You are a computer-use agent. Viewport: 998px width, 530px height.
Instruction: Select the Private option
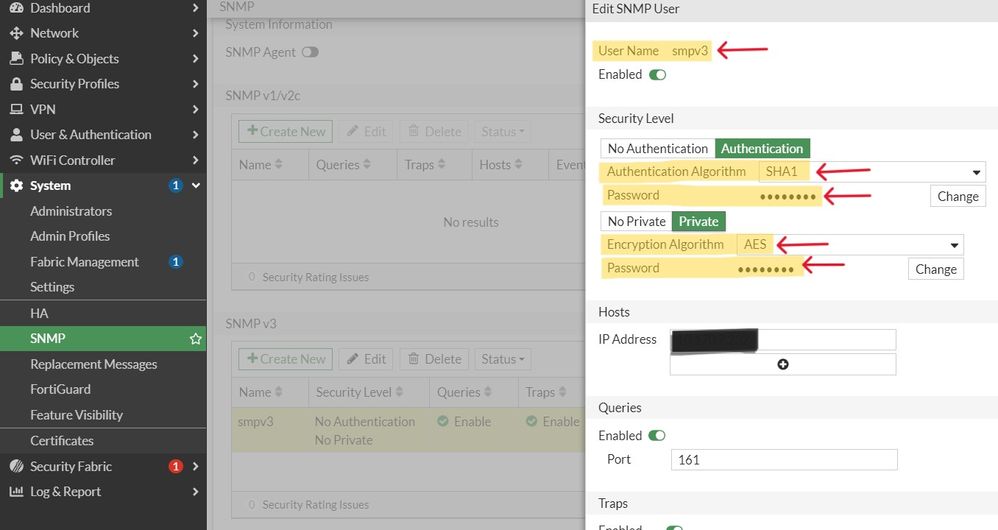point(698,221)
